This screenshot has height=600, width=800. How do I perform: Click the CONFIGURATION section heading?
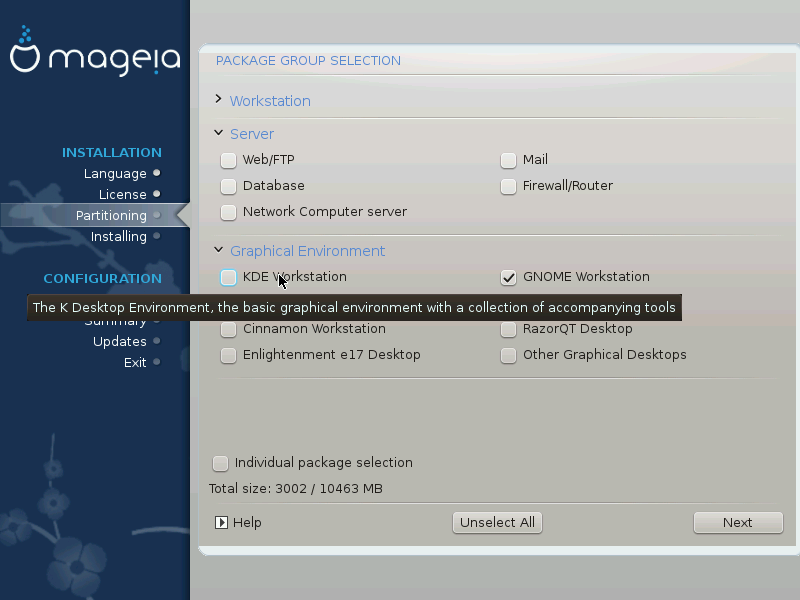point(103,279)
